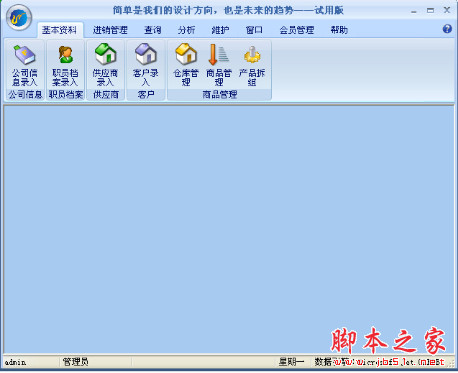Click the admin status bar entry
This screenshot has width=458, height=373.
[15, 362]
